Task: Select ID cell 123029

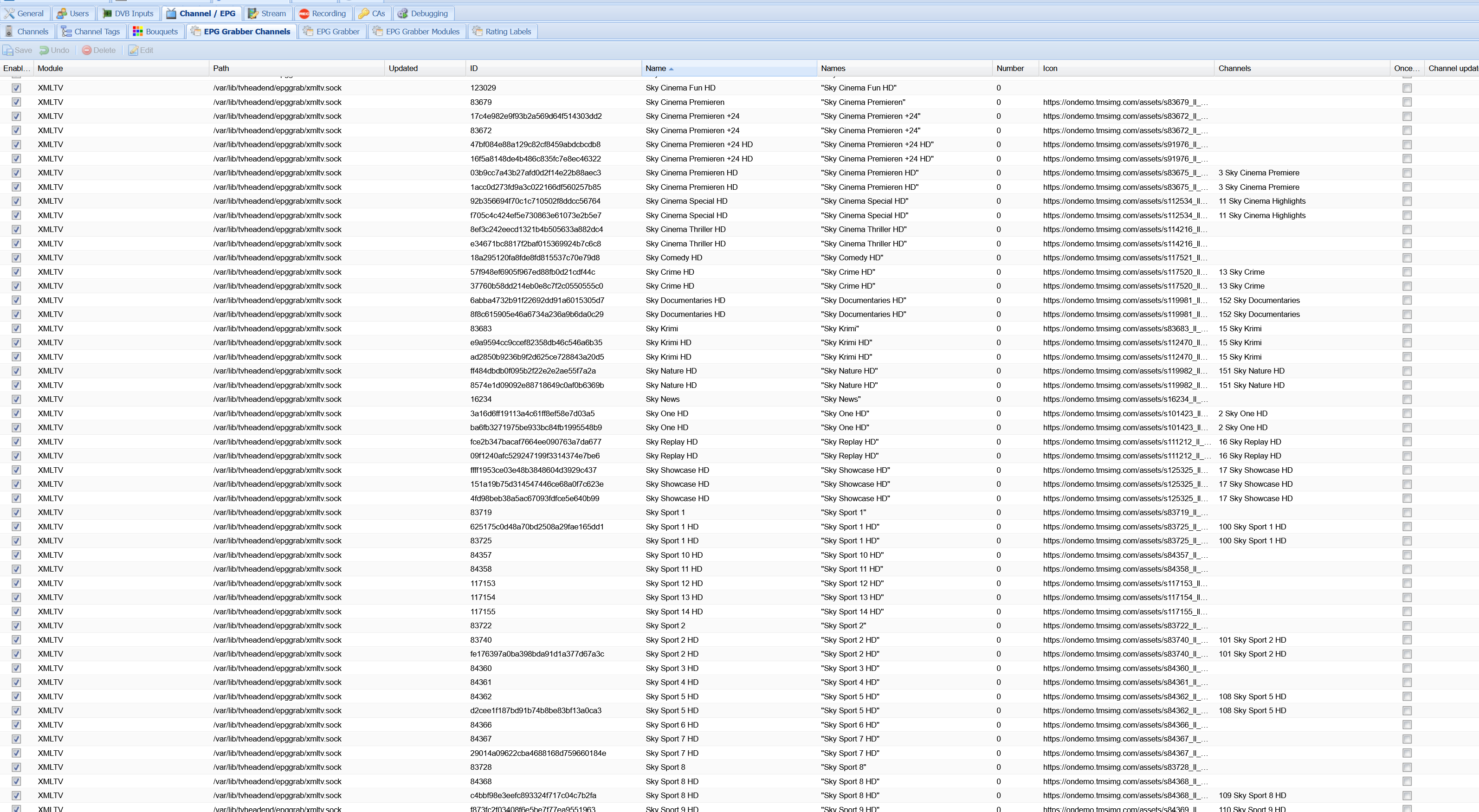Action: (554, 88)
